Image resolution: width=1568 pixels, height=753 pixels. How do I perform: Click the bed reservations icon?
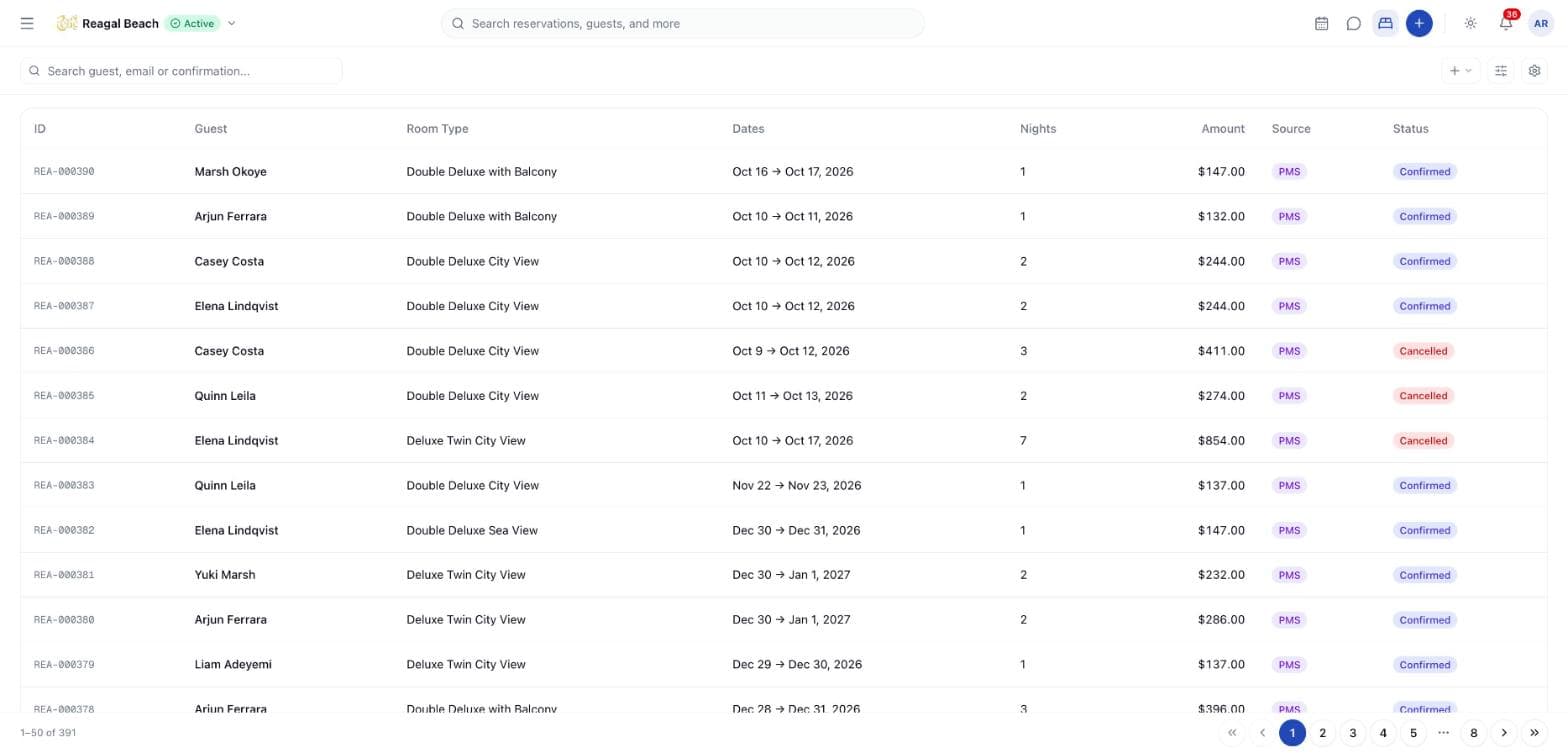point(1385,23)
